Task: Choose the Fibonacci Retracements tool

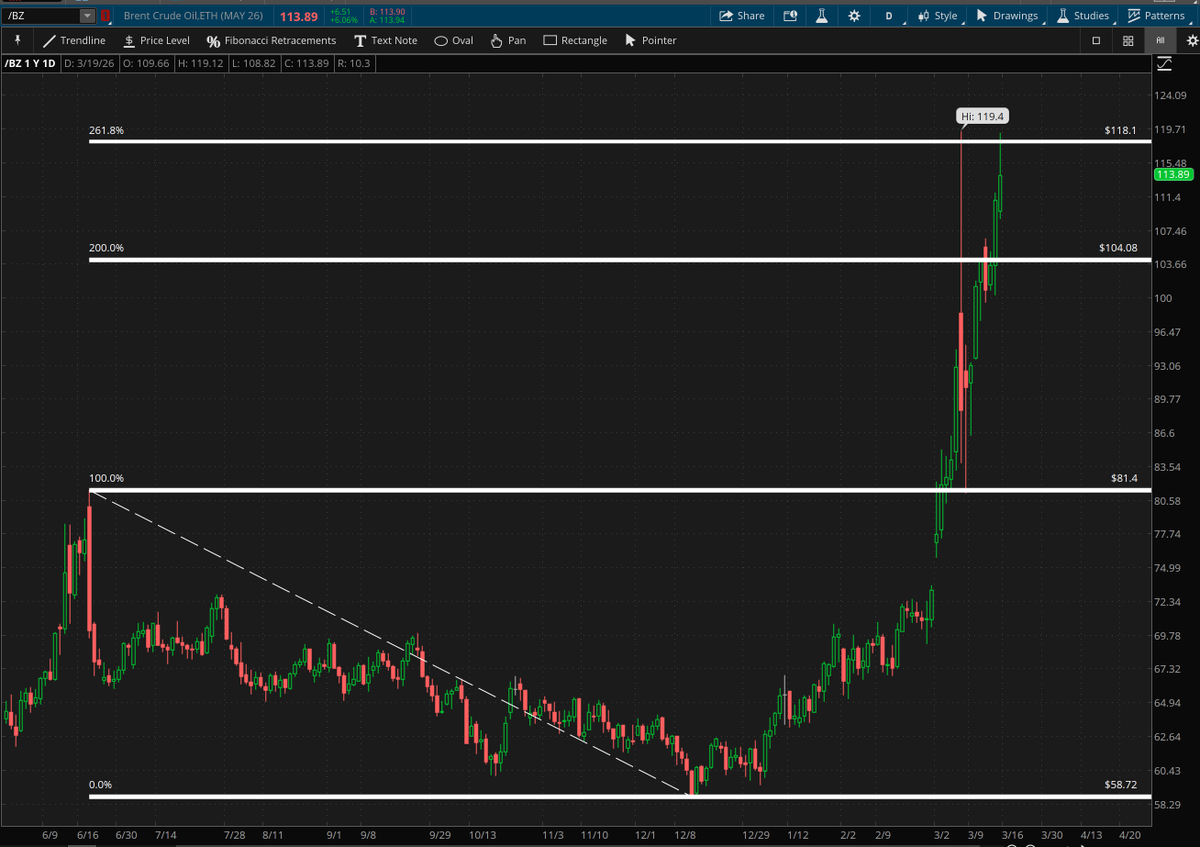Action: [x=272, y=41]
